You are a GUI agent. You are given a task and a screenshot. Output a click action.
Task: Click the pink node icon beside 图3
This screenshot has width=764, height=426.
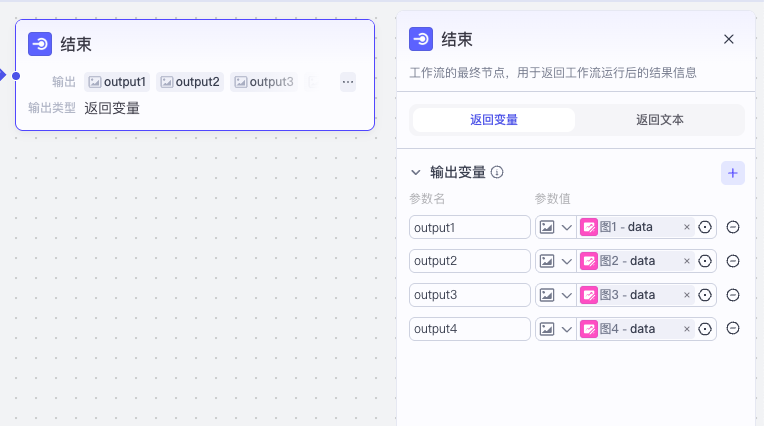[589, 295]
